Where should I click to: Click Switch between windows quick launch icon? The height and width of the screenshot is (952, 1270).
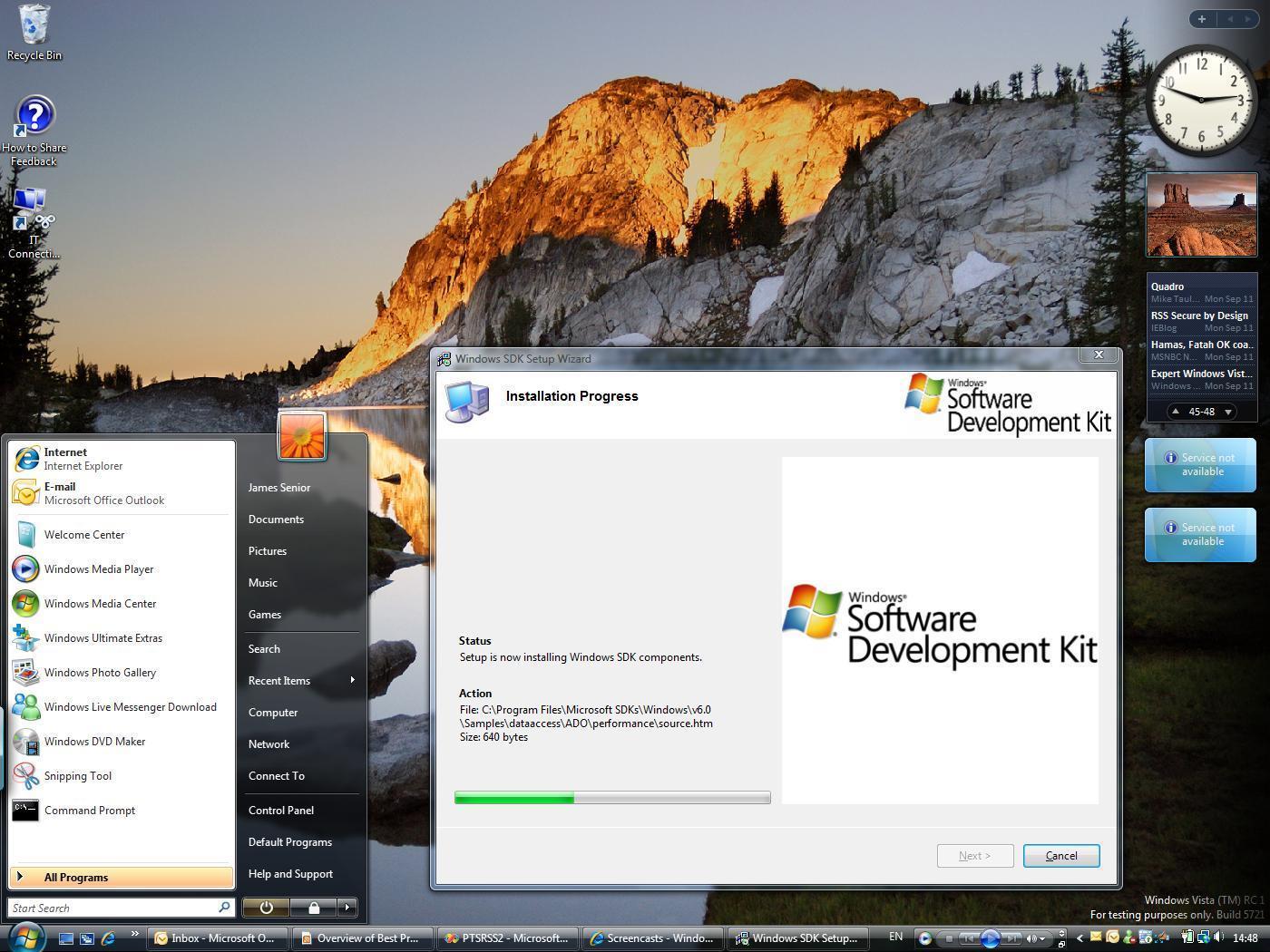(x=87, y=938)
